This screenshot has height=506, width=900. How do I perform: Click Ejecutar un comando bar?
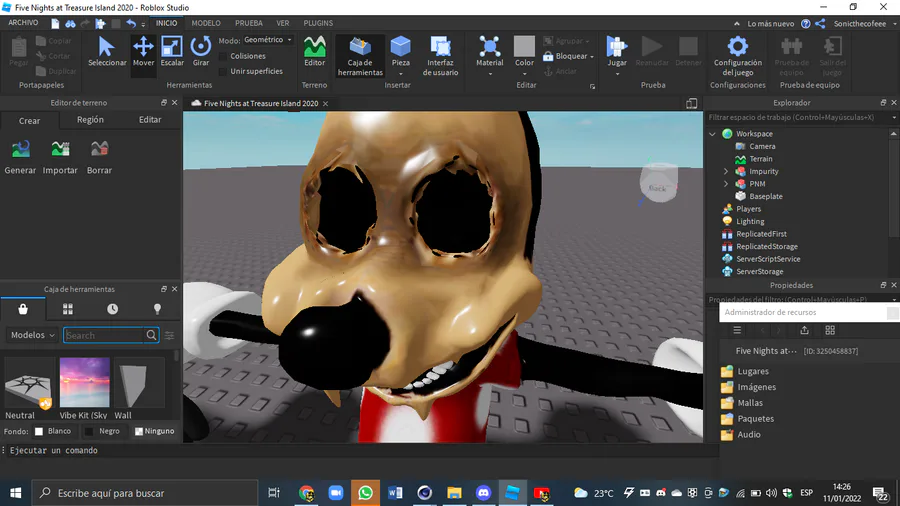pos(359,450)
